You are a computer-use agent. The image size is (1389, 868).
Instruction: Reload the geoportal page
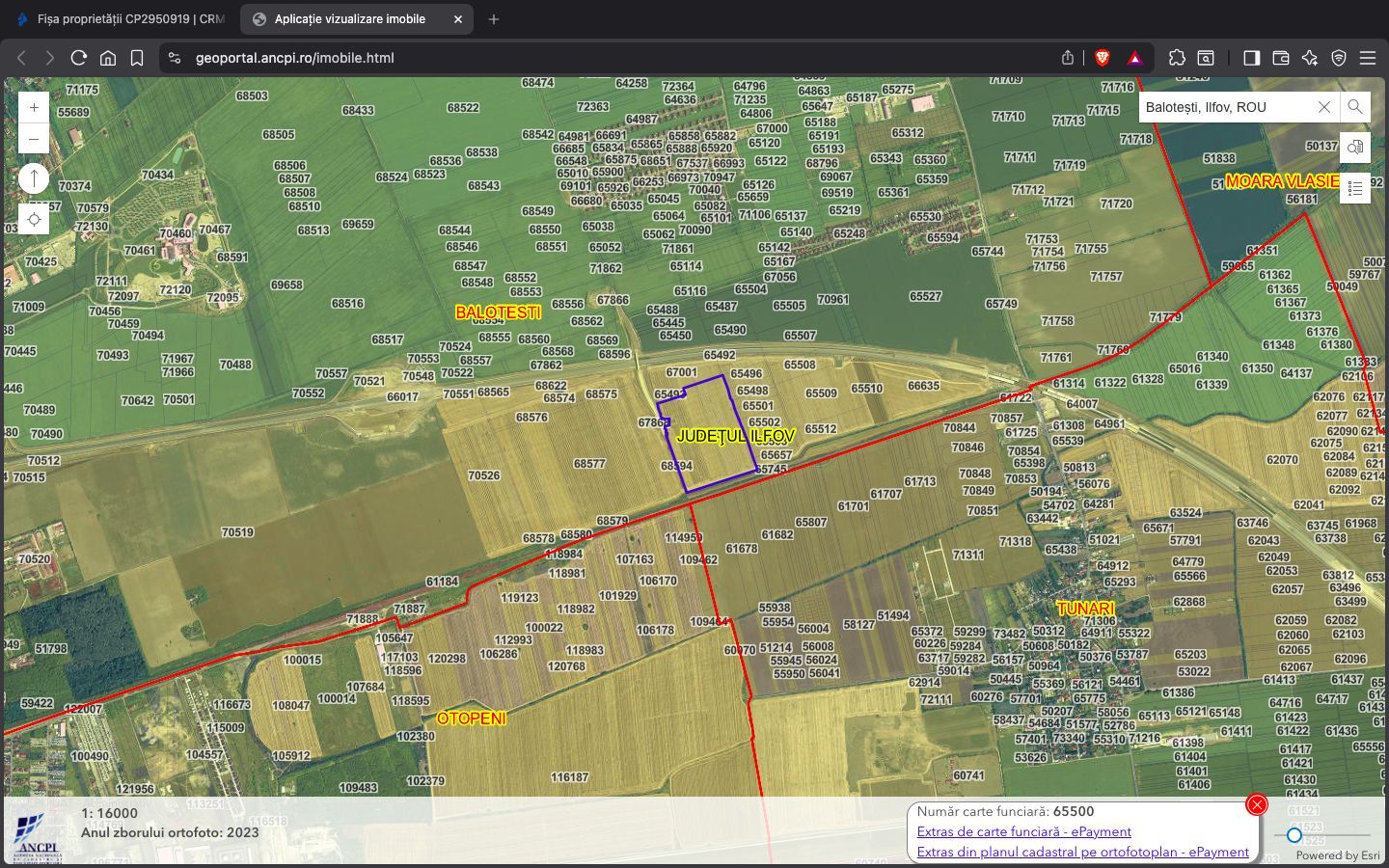coord(79,58)
